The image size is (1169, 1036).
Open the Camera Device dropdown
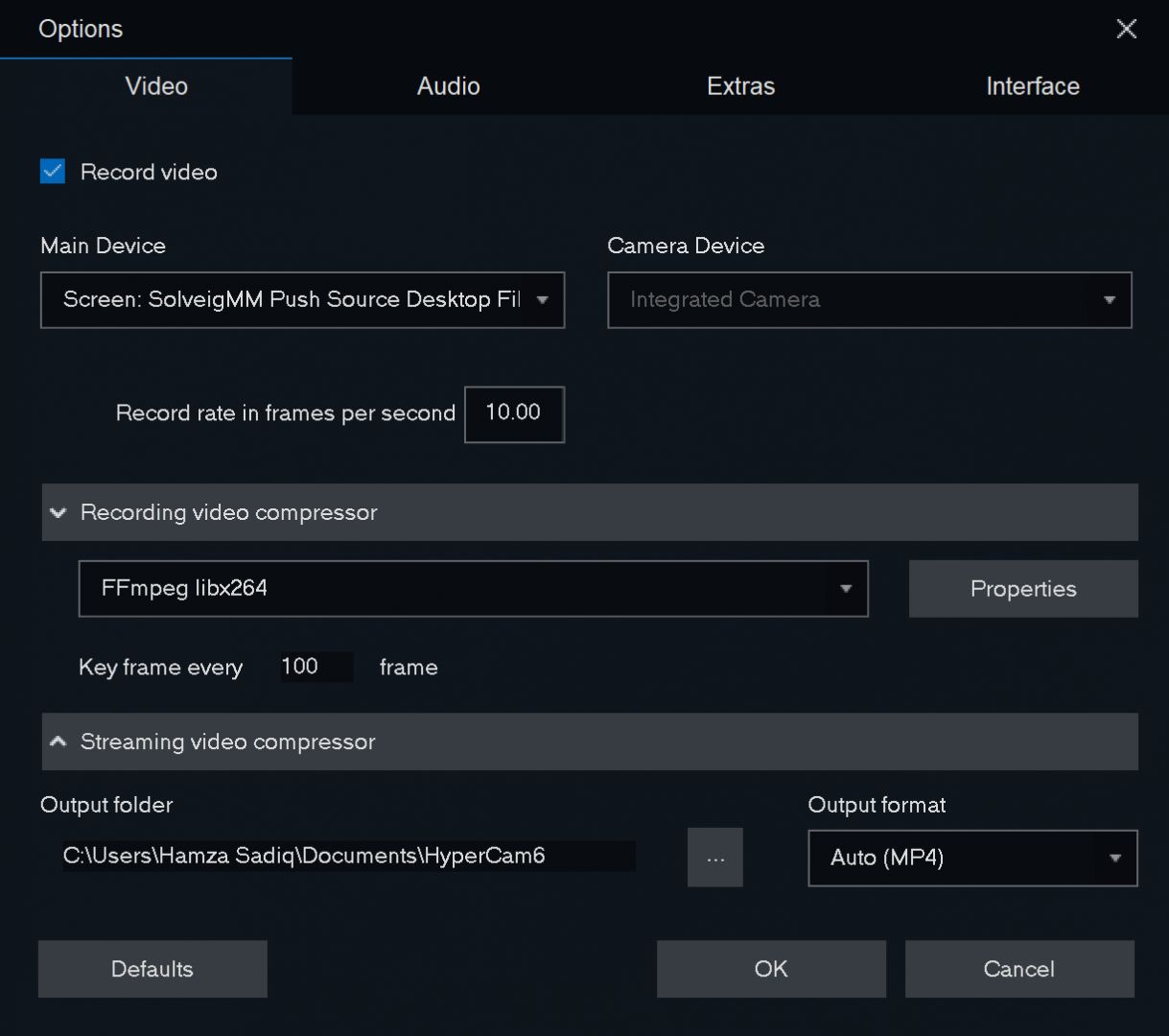tap(870, 300)
